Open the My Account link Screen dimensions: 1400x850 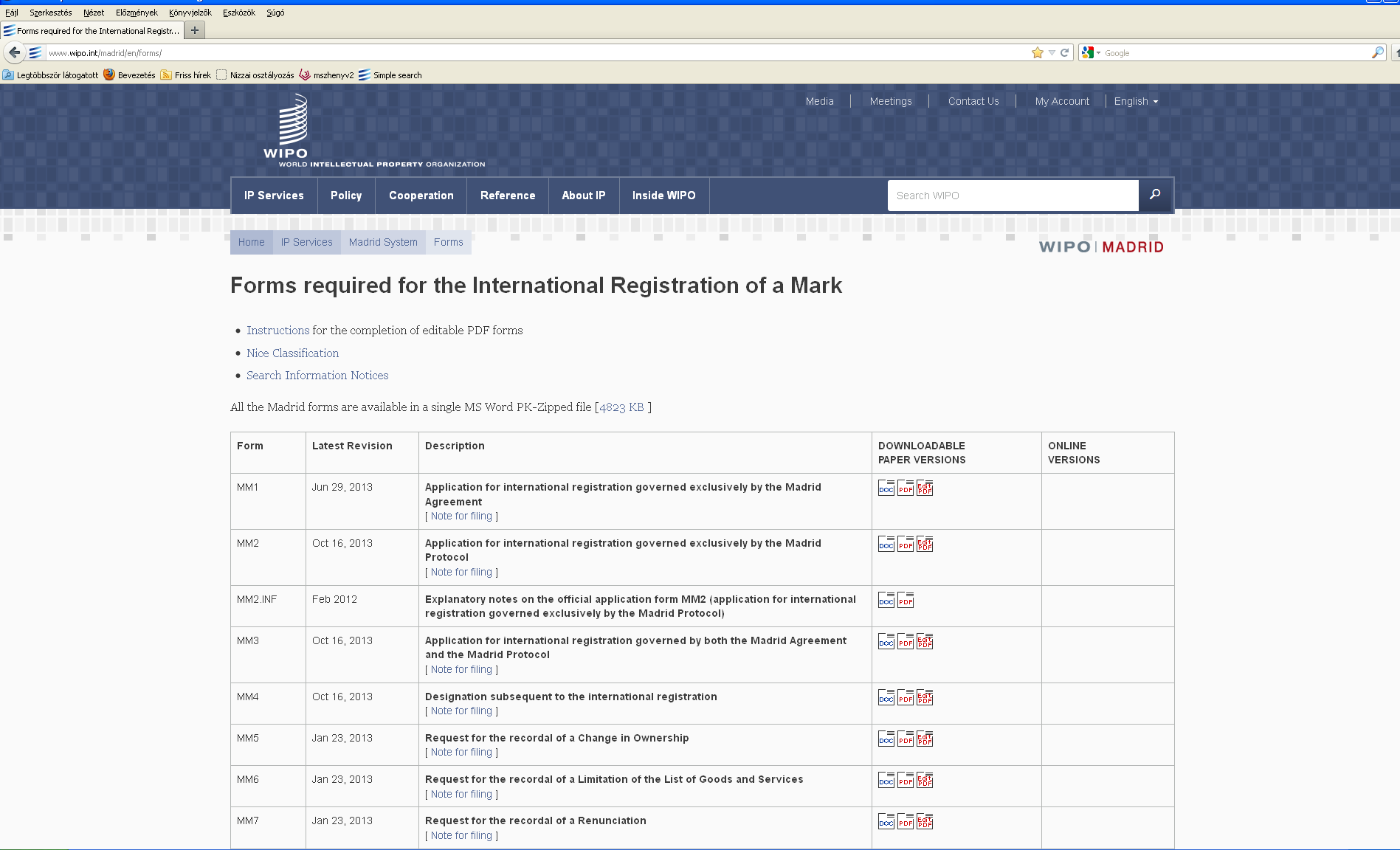[x=1062, y=101]
